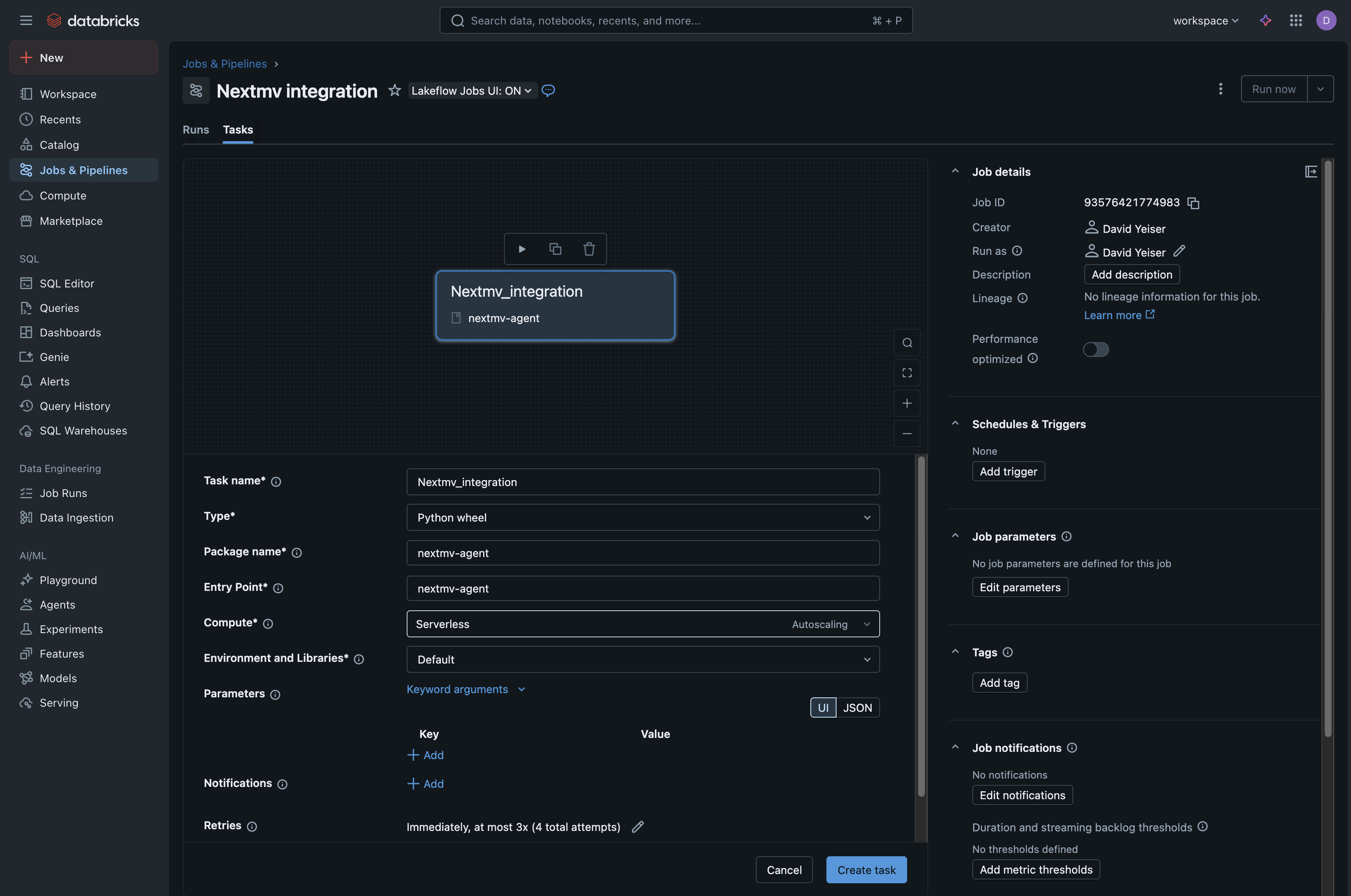Click the Create task button
1351x896 pixels.
(x=866, y=869)
